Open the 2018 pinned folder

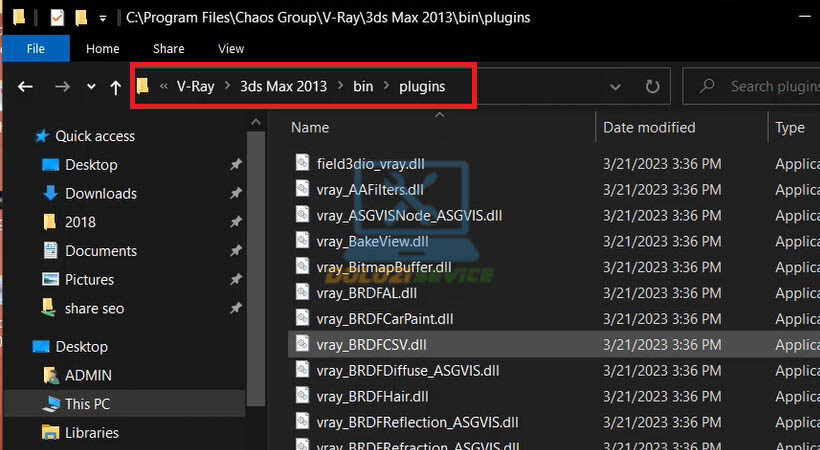[x=80, y=222]
